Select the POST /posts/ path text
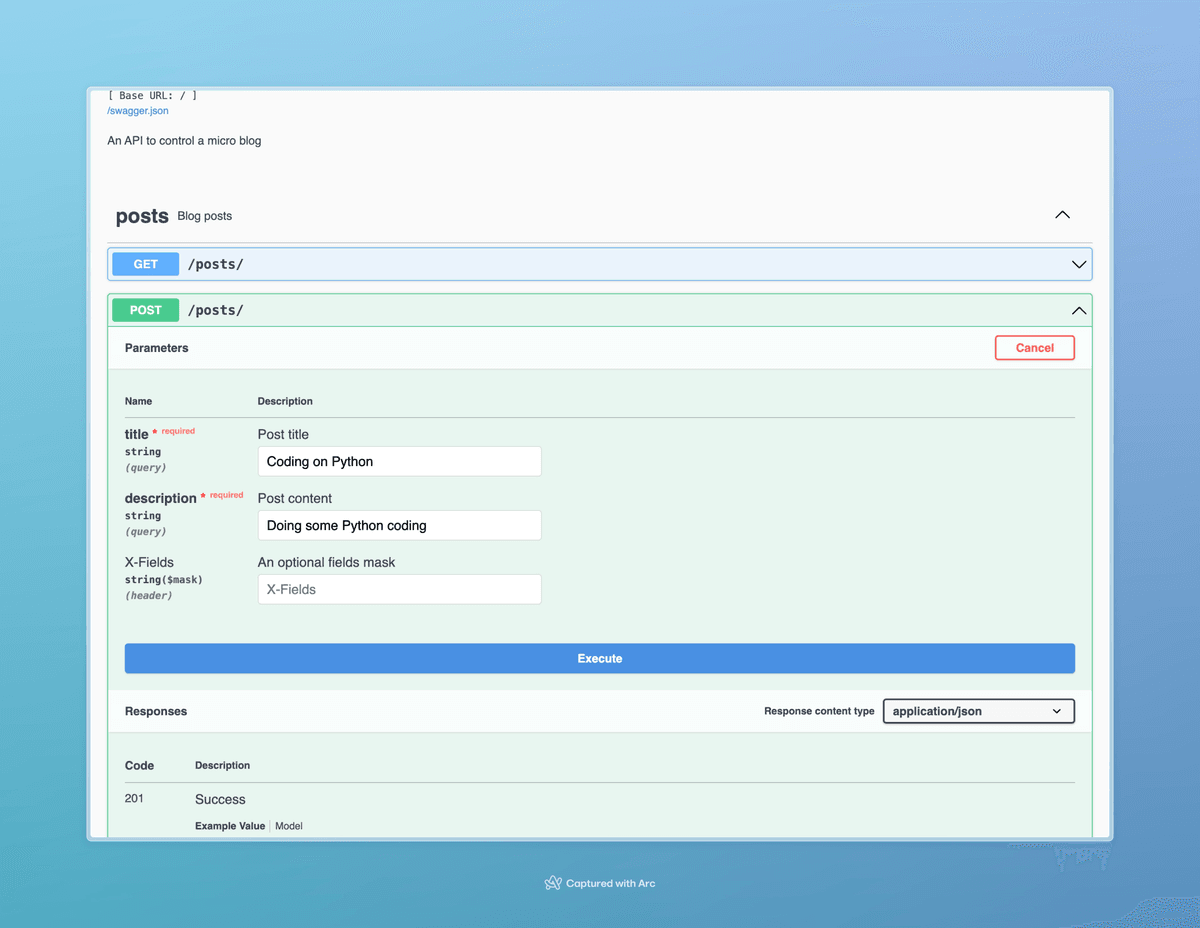Image resolution: width=1200 pixels, height=928 pixels. click(215, 310)
